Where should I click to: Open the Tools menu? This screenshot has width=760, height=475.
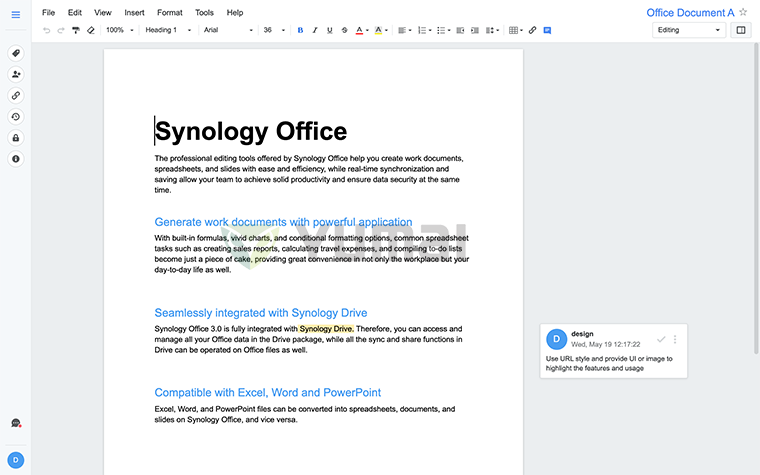[x=205, y=13]
